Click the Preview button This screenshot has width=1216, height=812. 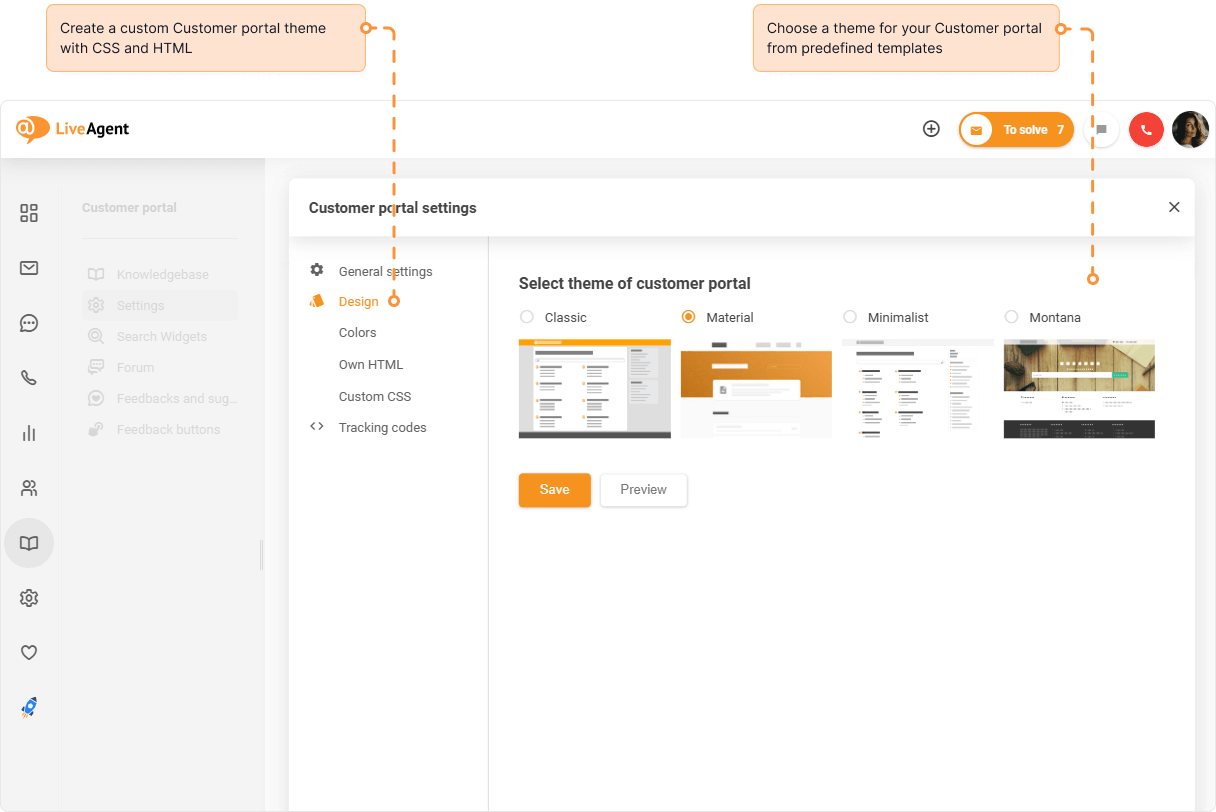click(x=643, y=490)
